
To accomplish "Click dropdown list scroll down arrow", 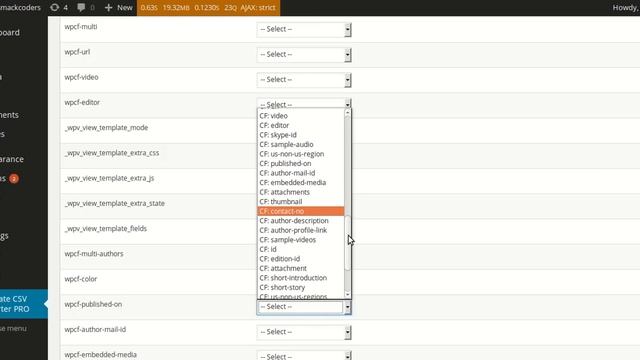I will (x=348, y=294).
